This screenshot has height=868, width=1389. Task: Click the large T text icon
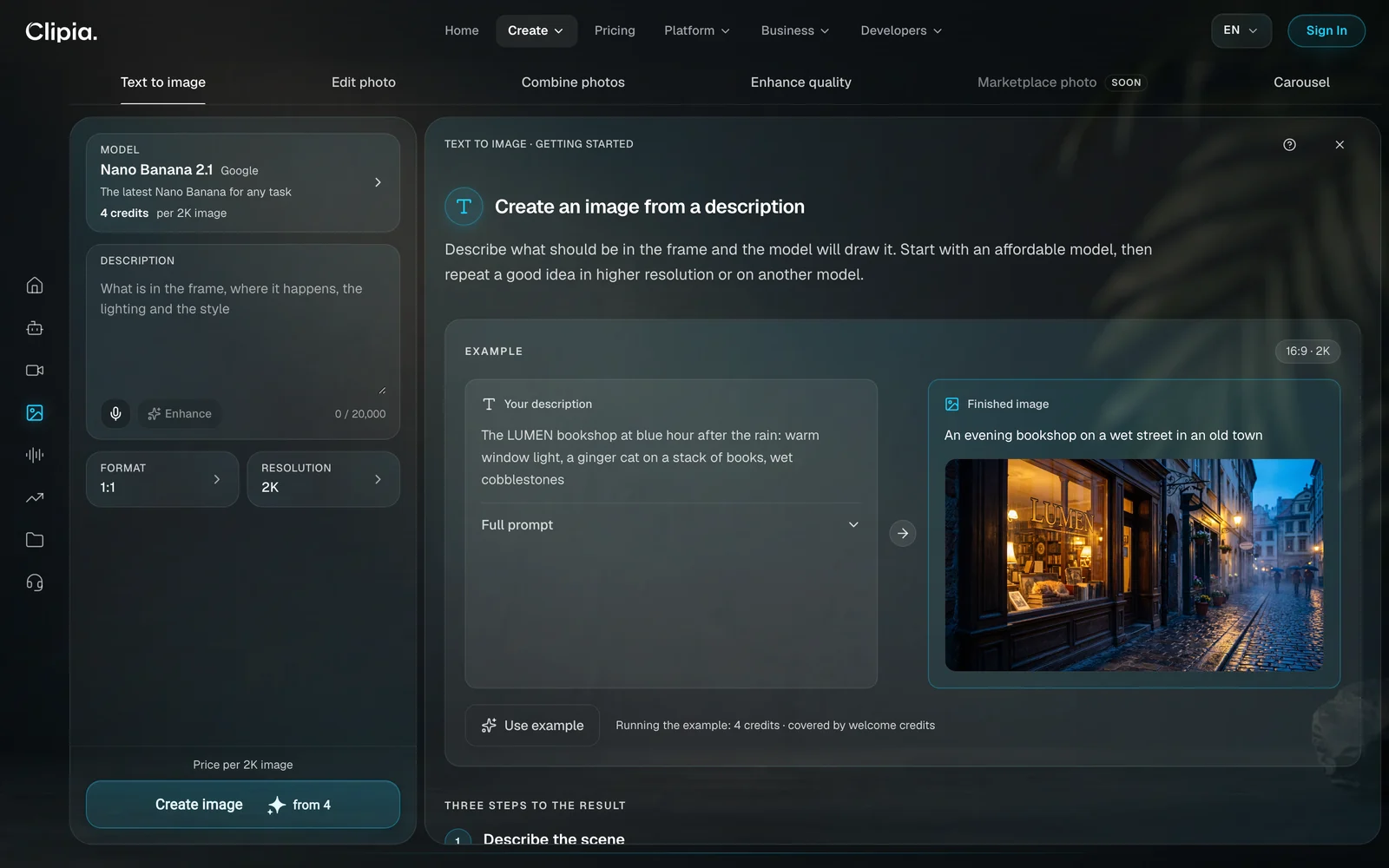(x=464, y=207)
